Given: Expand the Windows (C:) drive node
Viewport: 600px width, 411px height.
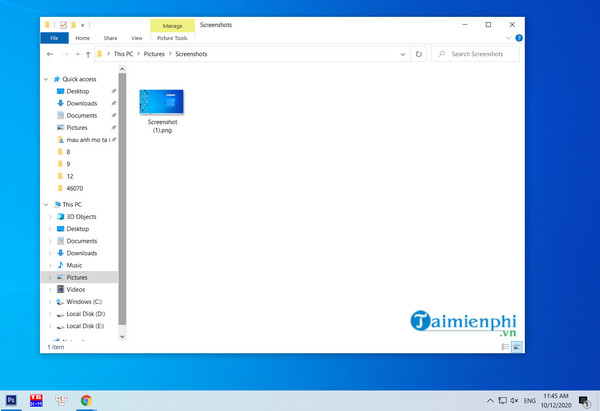Looking at the screenshot, I should point(50,302).
